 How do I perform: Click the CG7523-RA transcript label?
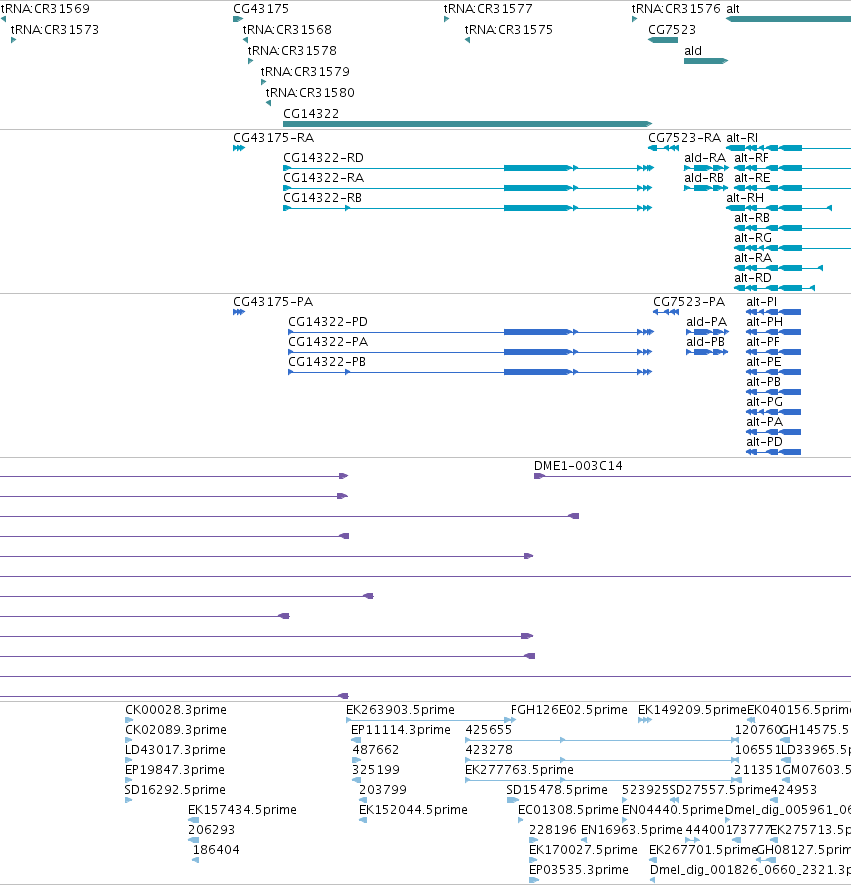(x=685, y=138)
